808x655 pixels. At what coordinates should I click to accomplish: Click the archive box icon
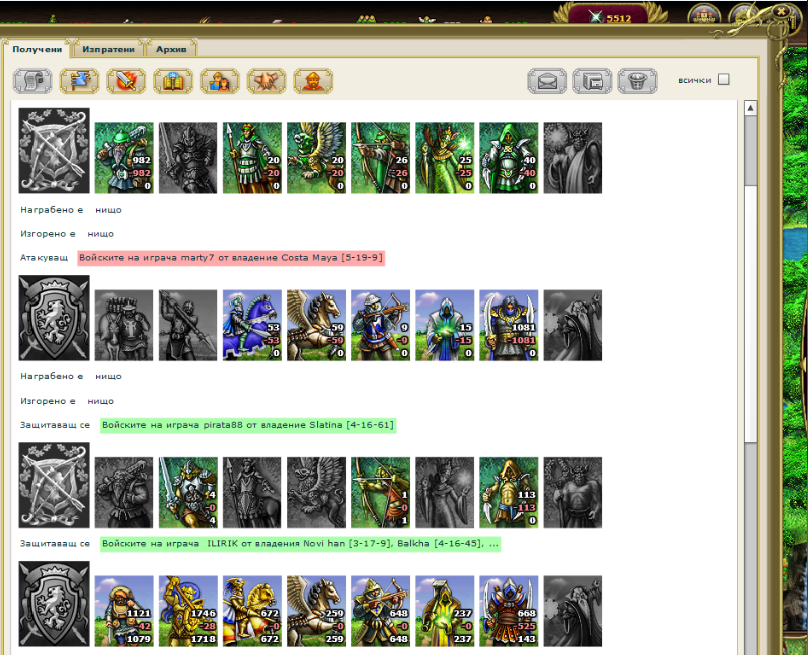coord(593,81)
